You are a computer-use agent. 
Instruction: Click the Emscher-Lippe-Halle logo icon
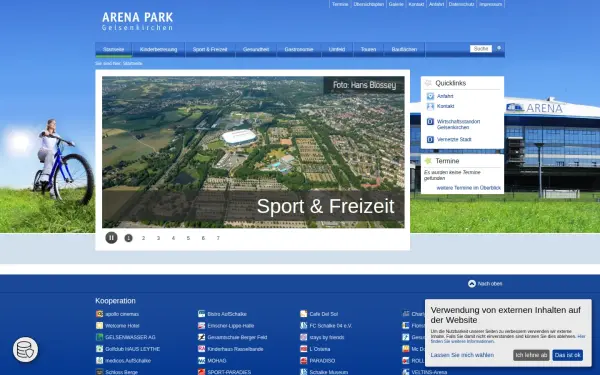point(202,326)
